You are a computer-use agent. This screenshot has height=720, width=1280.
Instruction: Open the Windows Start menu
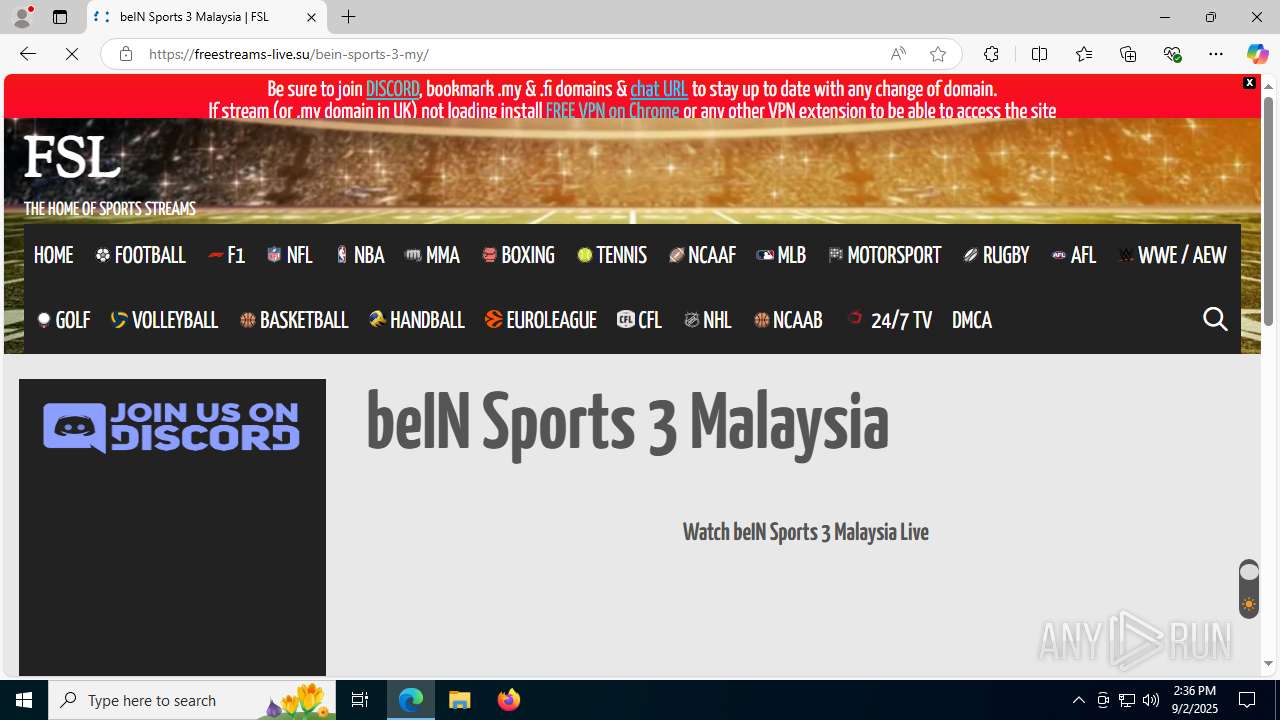point(24,700)
